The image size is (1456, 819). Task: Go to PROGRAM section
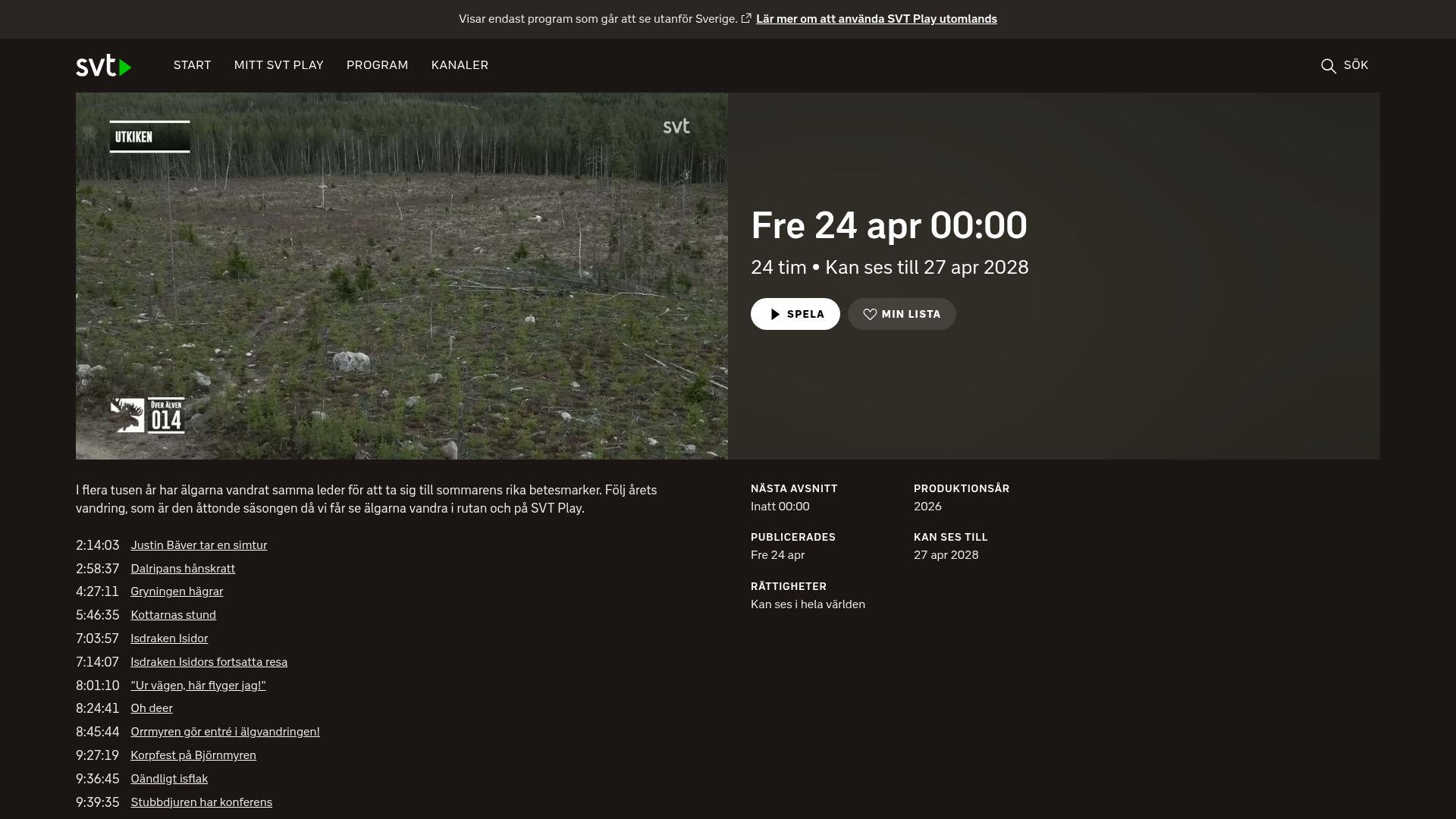coord(378,65)
